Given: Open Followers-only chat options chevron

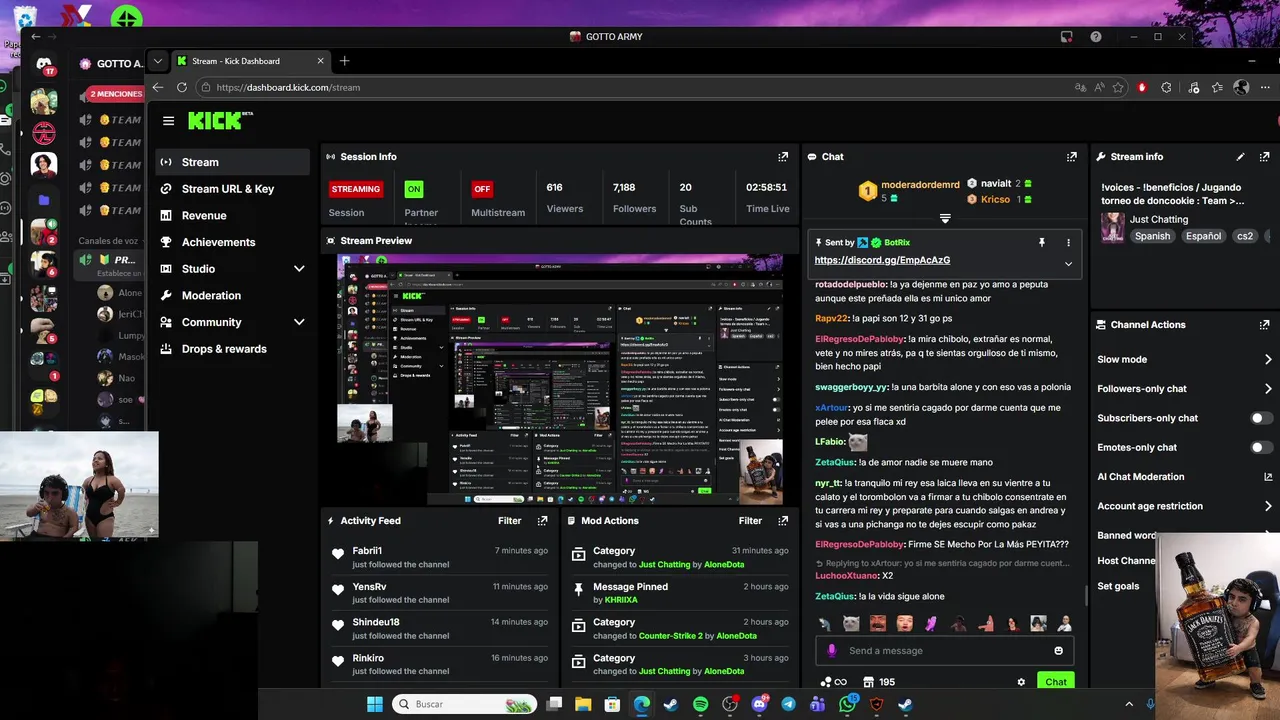Looking at the screenshot, I should [x=1268, y=389].
